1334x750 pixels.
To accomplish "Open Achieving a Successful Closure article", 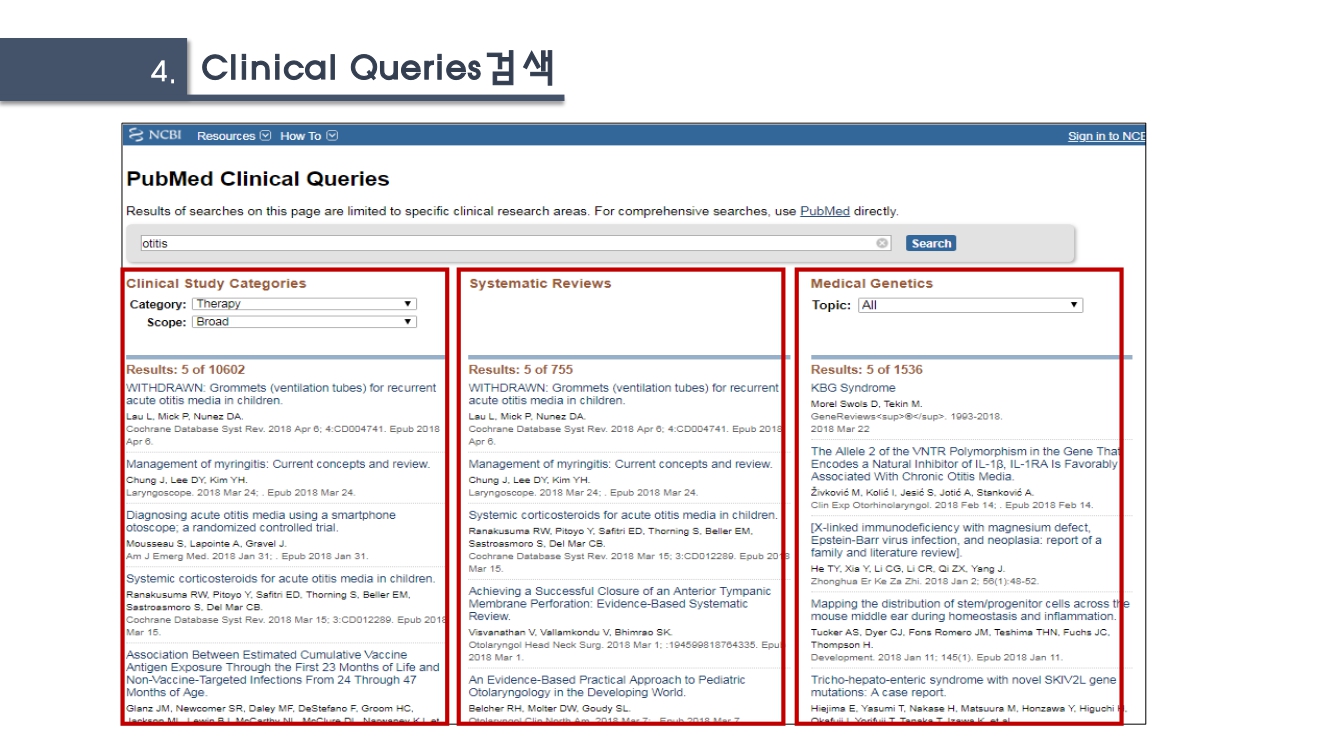I will (x=620, y=604).
